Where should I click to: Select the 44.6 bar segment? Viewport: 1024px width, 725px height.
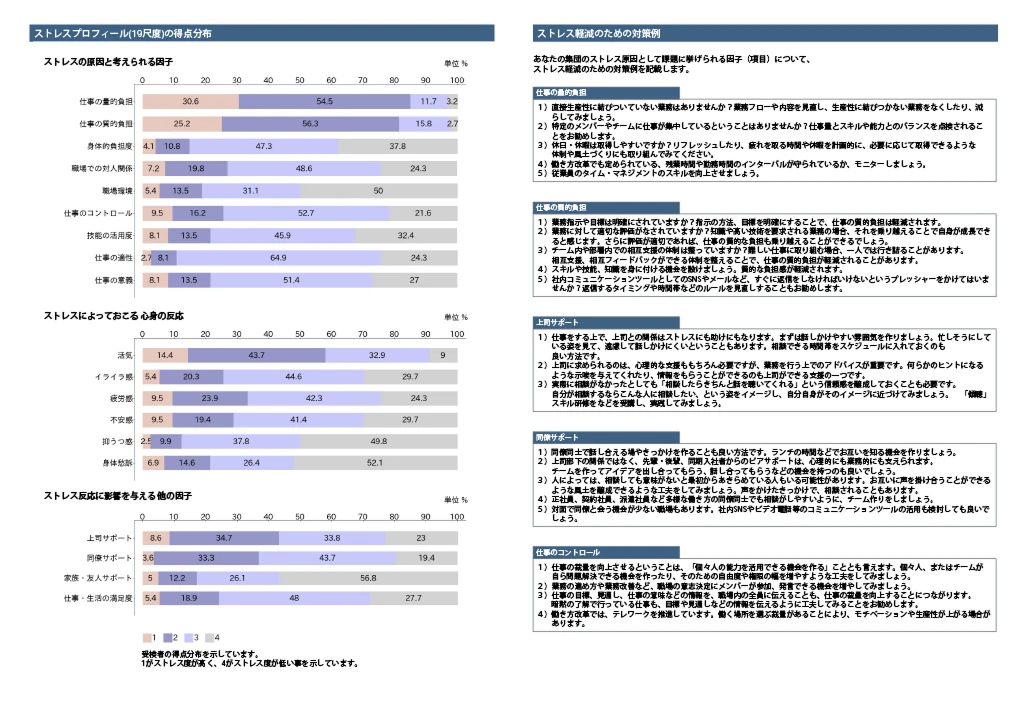click(x=294, y=377)
